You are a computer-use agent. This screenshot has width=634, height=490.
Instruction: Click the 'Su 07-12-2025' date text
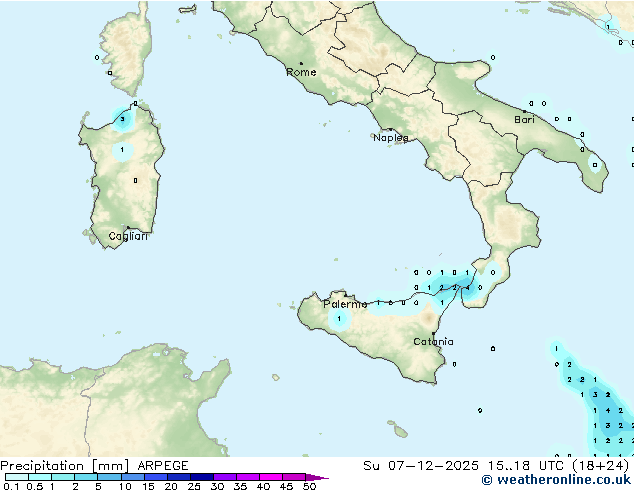pyautogui.click(x=421, y=466)
